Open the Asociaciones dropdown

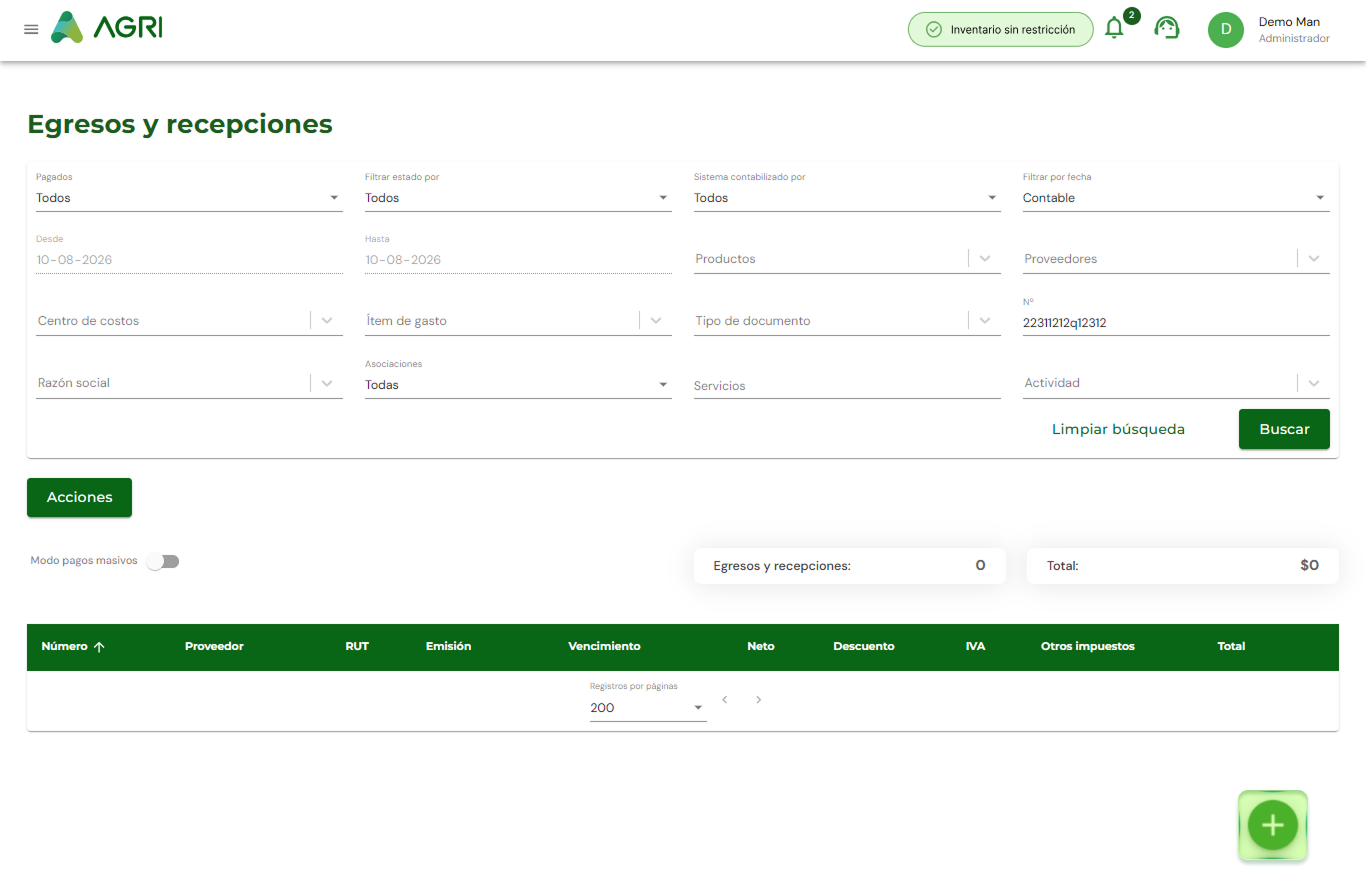(x=518, y=385)
